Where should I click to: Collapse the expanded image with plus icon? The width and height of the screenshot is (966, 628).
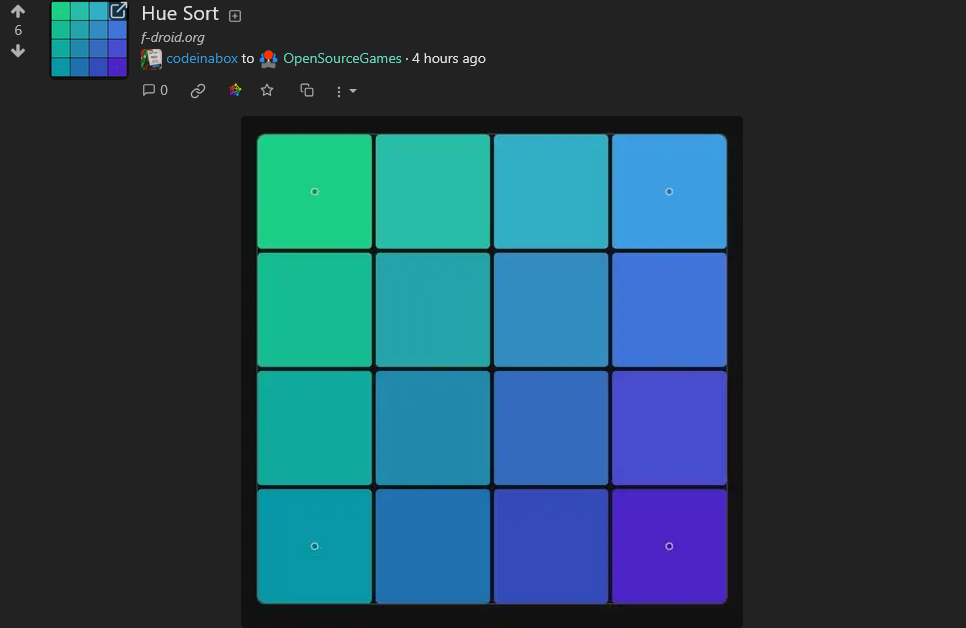pyautogui.click(x=235, y=16)
